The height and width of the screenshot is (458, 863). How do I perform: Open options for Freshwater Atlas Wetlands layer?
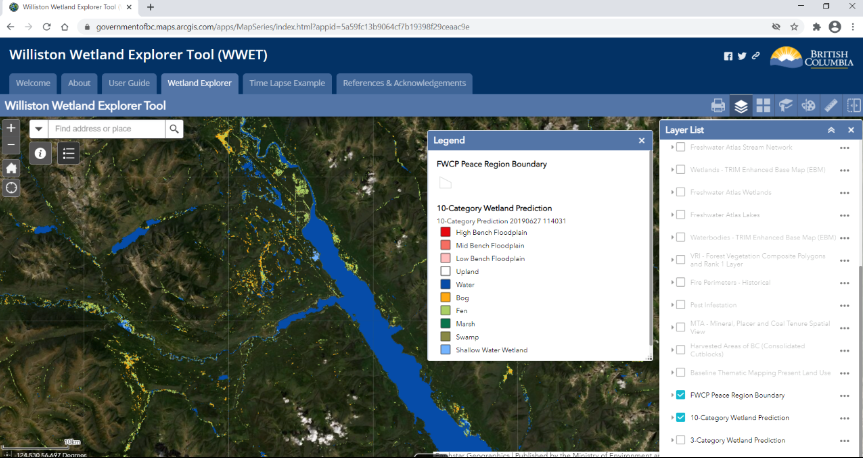(844, 193)
